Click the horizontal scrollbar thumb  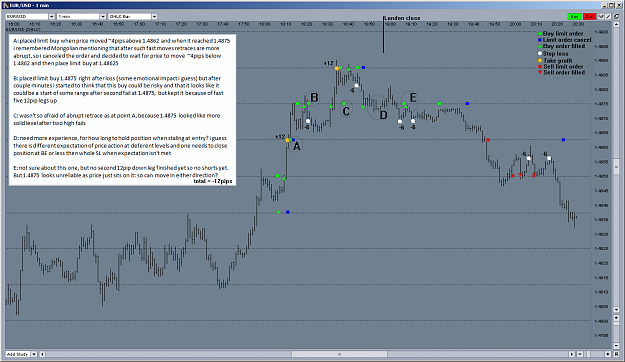[x=339, y=354]
